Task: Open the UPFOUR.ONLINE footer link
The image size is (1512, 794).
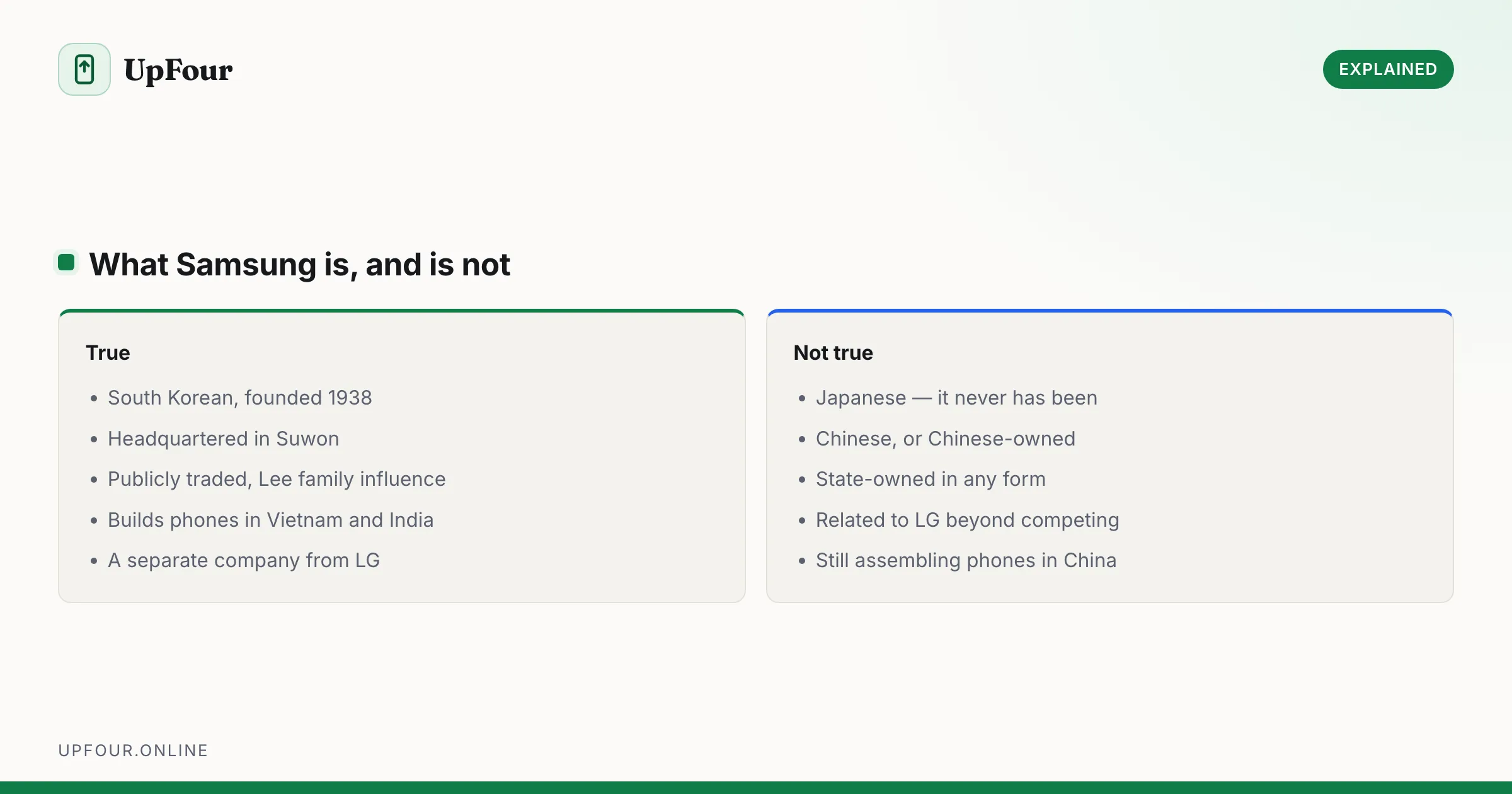Action: [133, 751]
